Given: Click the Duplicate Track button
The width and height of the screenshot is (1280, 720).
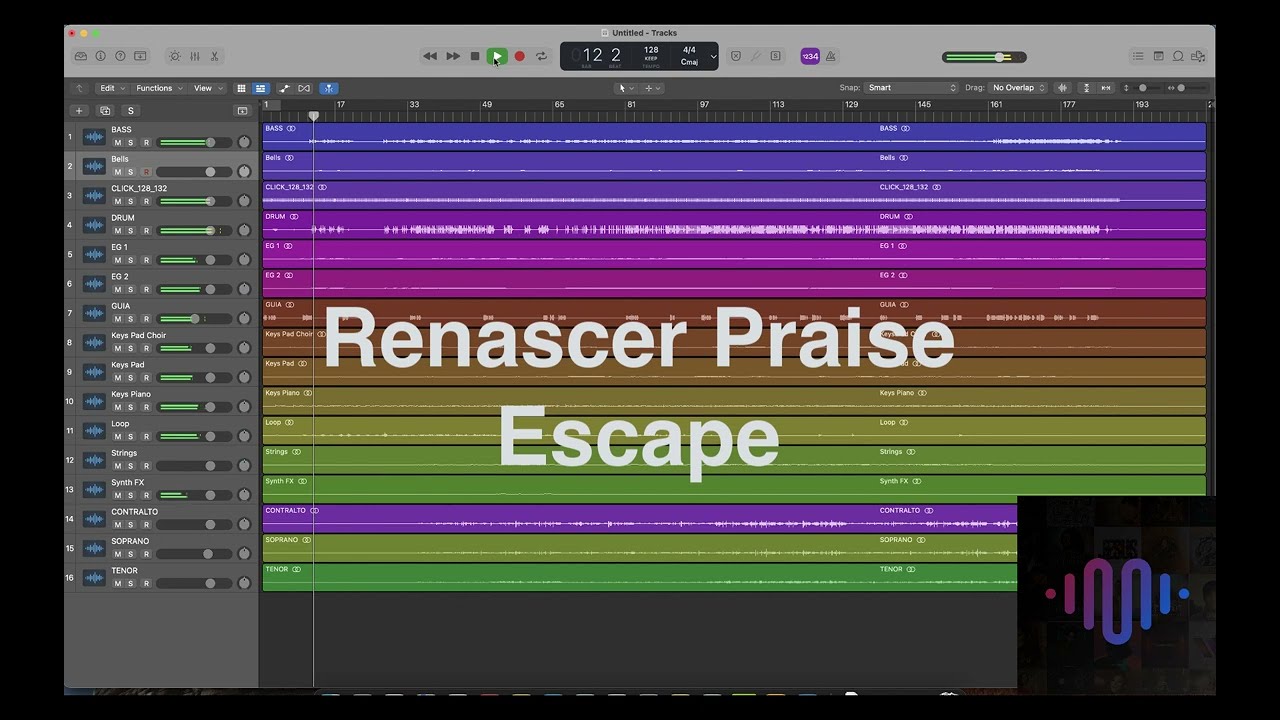Looking at the screenshot, I should coord(105,111).
